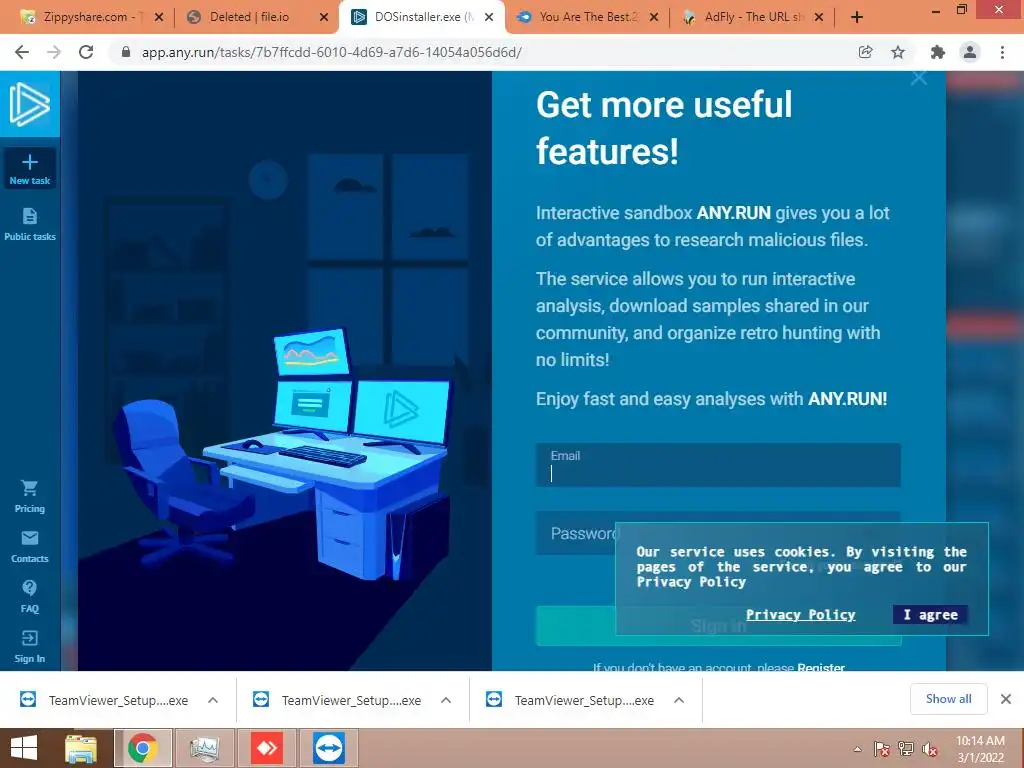Click the muted volume tray icon
The width and height of the screenshot is (1024, 768).
[x=930, y=749]
